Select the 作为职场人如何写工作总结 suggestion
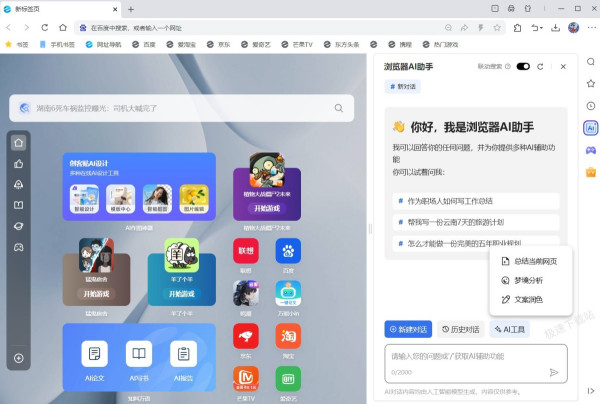Viewport: 600px width, 404px height. pyautogui.click(x=476, y=201)
